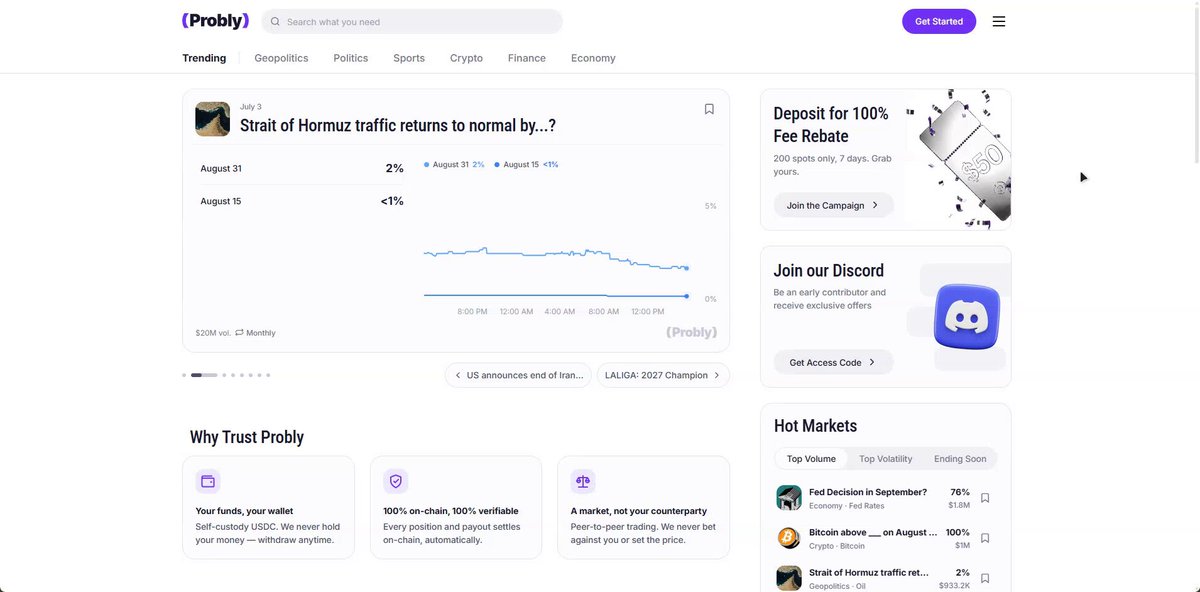
Task: Go to previous market US announces end of Iran
Action: 518,375
